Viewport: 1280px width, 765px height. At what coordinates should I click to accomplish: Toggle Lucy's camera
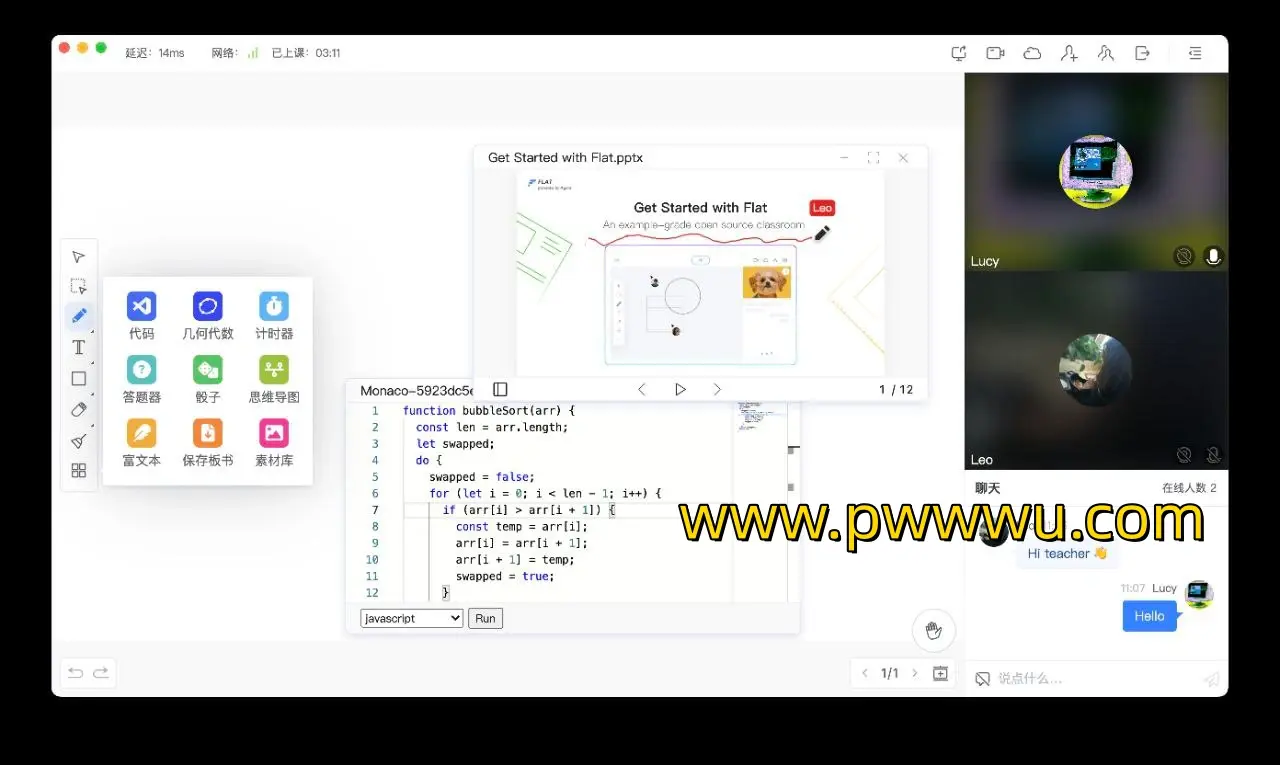click(x=1184, y=257)
